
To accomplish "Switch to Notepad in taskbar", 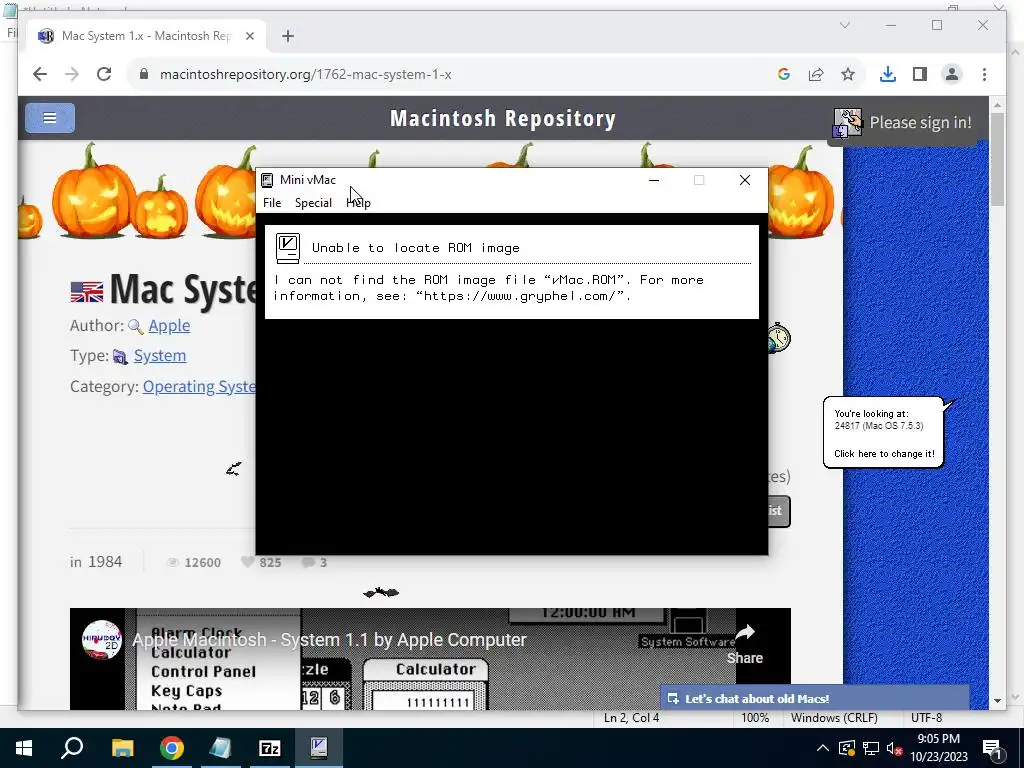I will click(220, 748).
